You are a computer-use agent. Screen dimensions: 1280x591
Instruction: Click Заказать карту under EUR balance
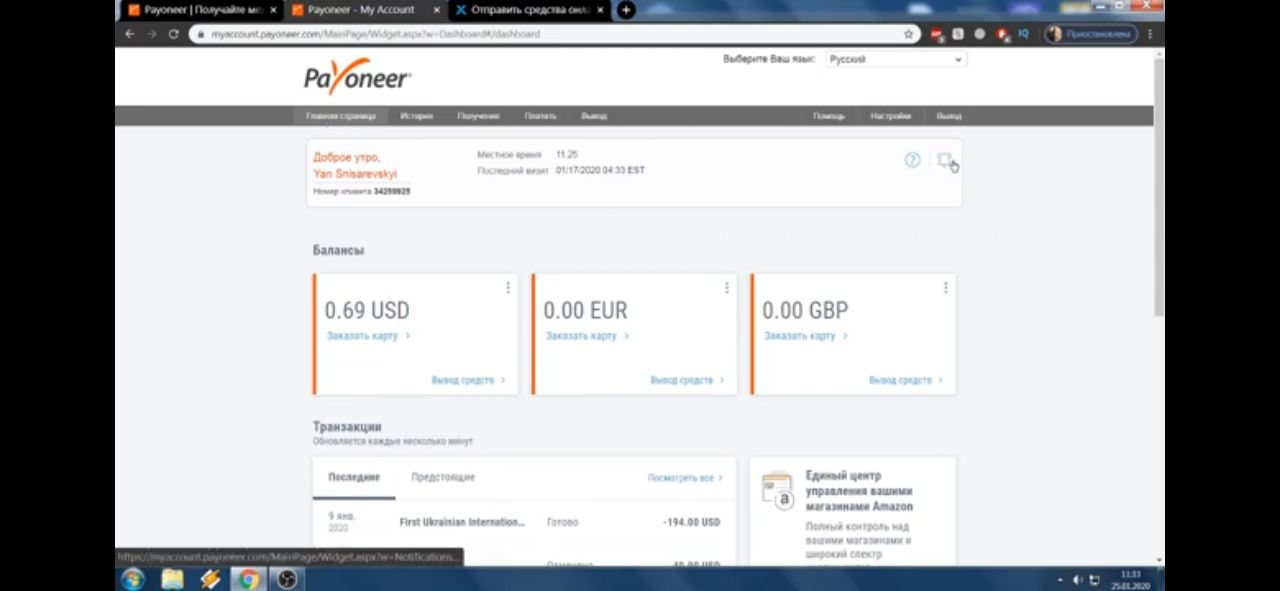coord(587,336)
